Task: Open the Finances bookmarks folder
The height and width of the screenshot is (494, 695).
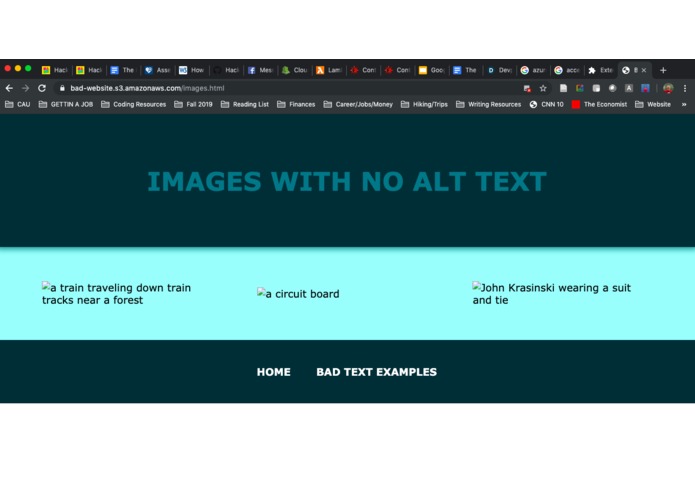Action: pyautogui.click(x=296, y=105)
